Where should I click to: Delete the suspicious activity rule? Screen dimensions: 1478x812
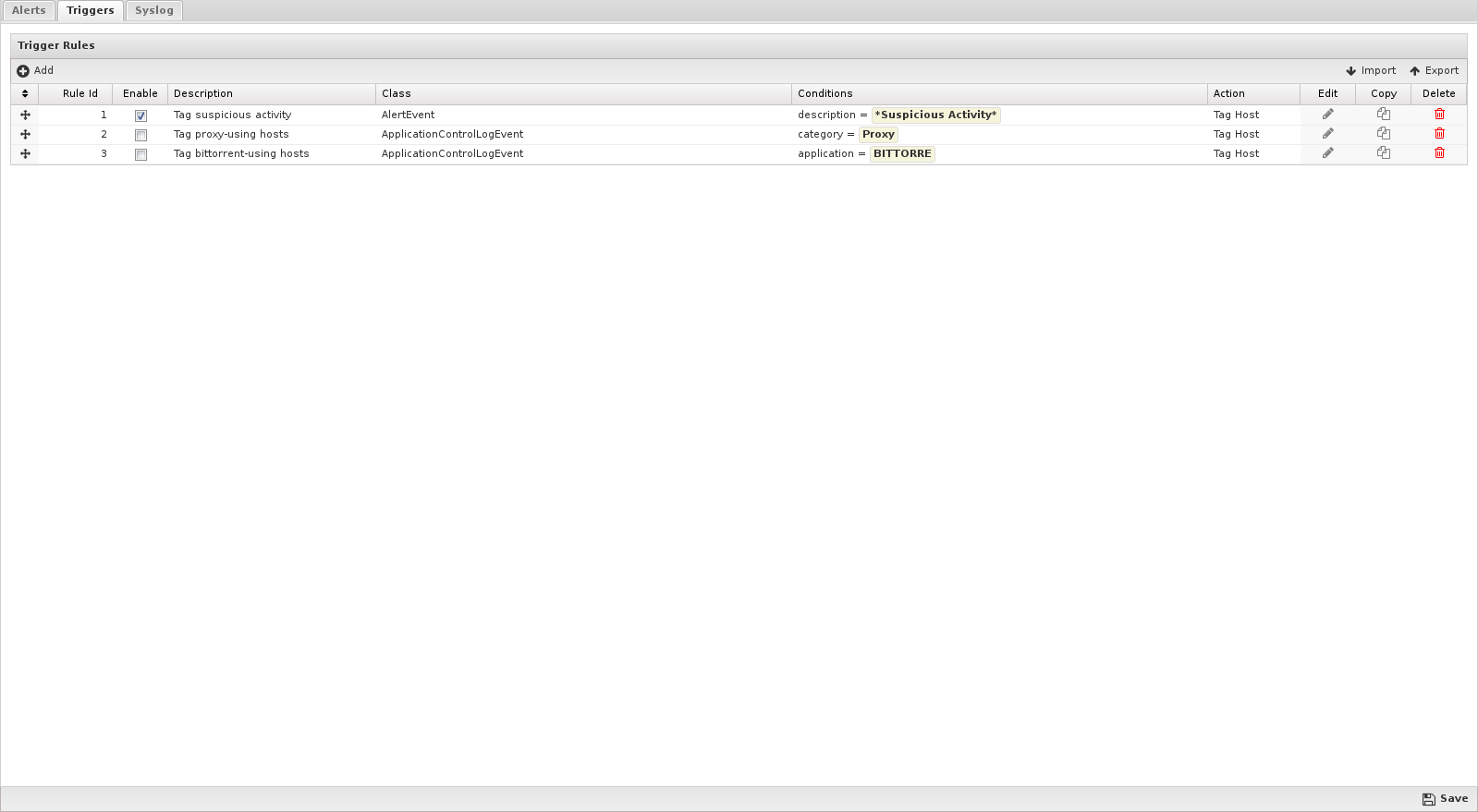tap(1439, 115)
